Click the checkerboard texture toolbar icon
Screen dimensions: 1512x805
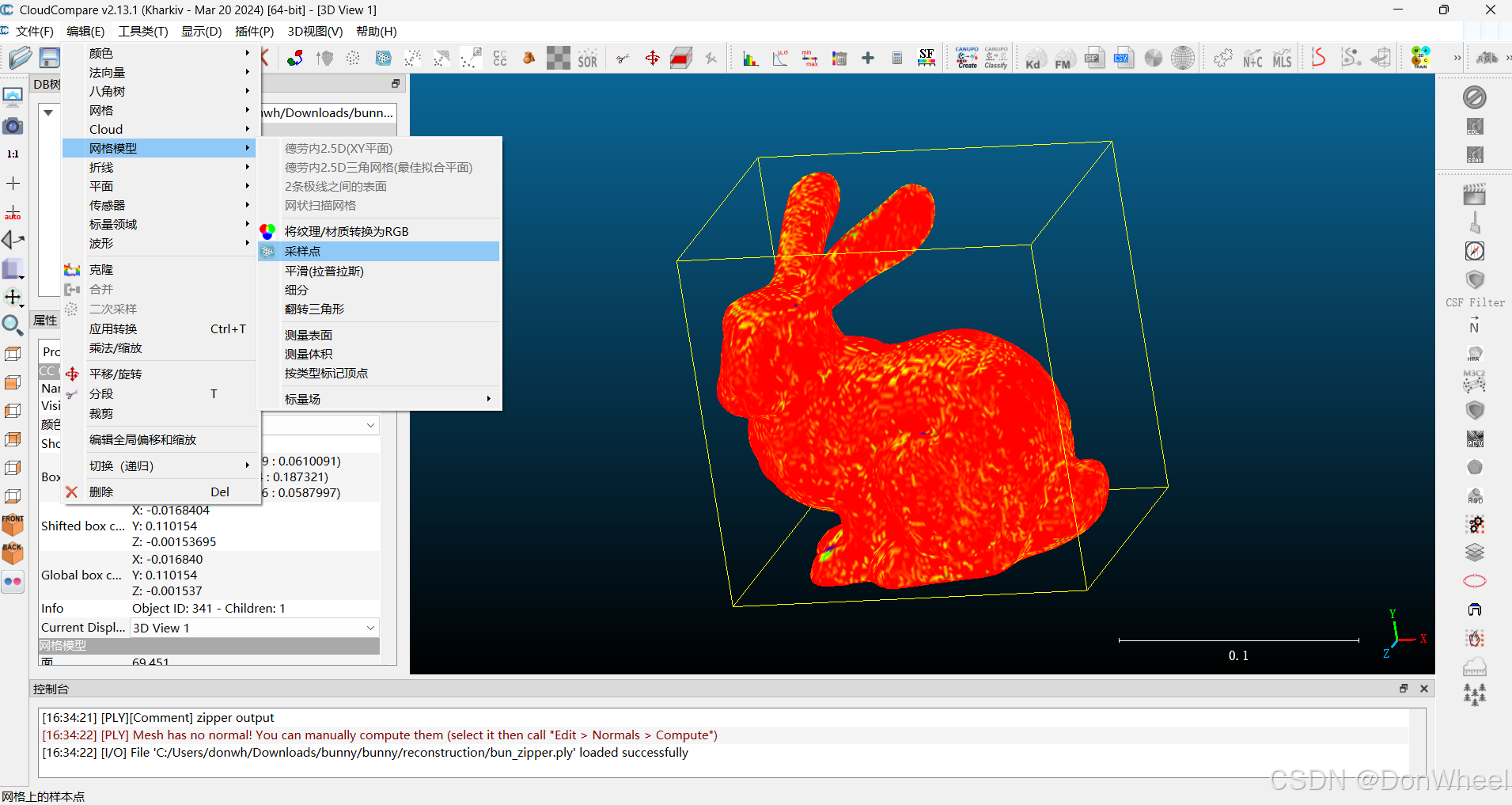pos(559,59)
